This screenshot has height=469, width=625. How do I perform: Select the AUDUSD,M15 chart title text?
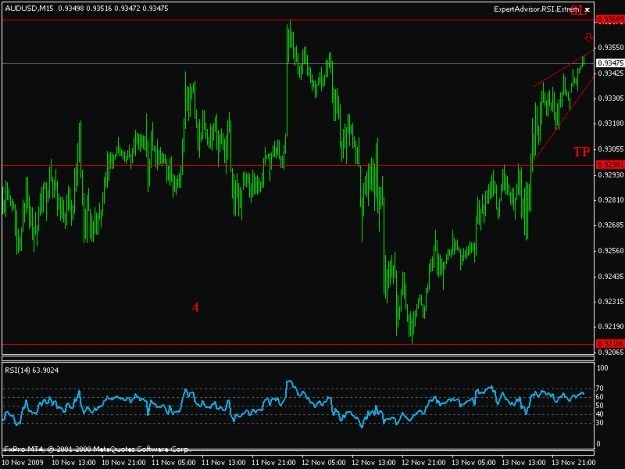[x=29, y=8]
